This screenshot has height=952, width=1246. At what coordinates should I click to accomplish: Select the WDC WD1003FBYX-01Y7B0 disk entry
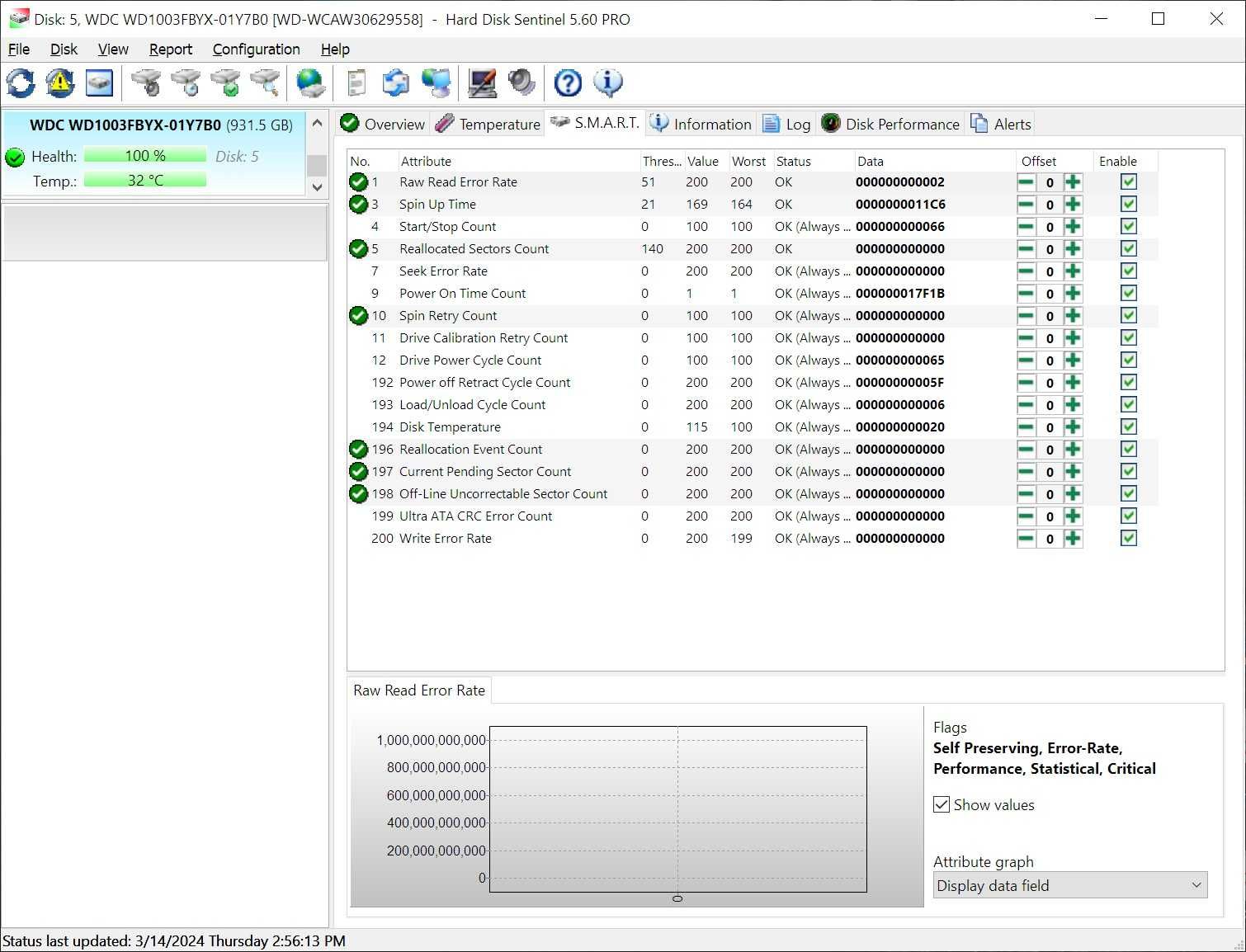point(153,153)
